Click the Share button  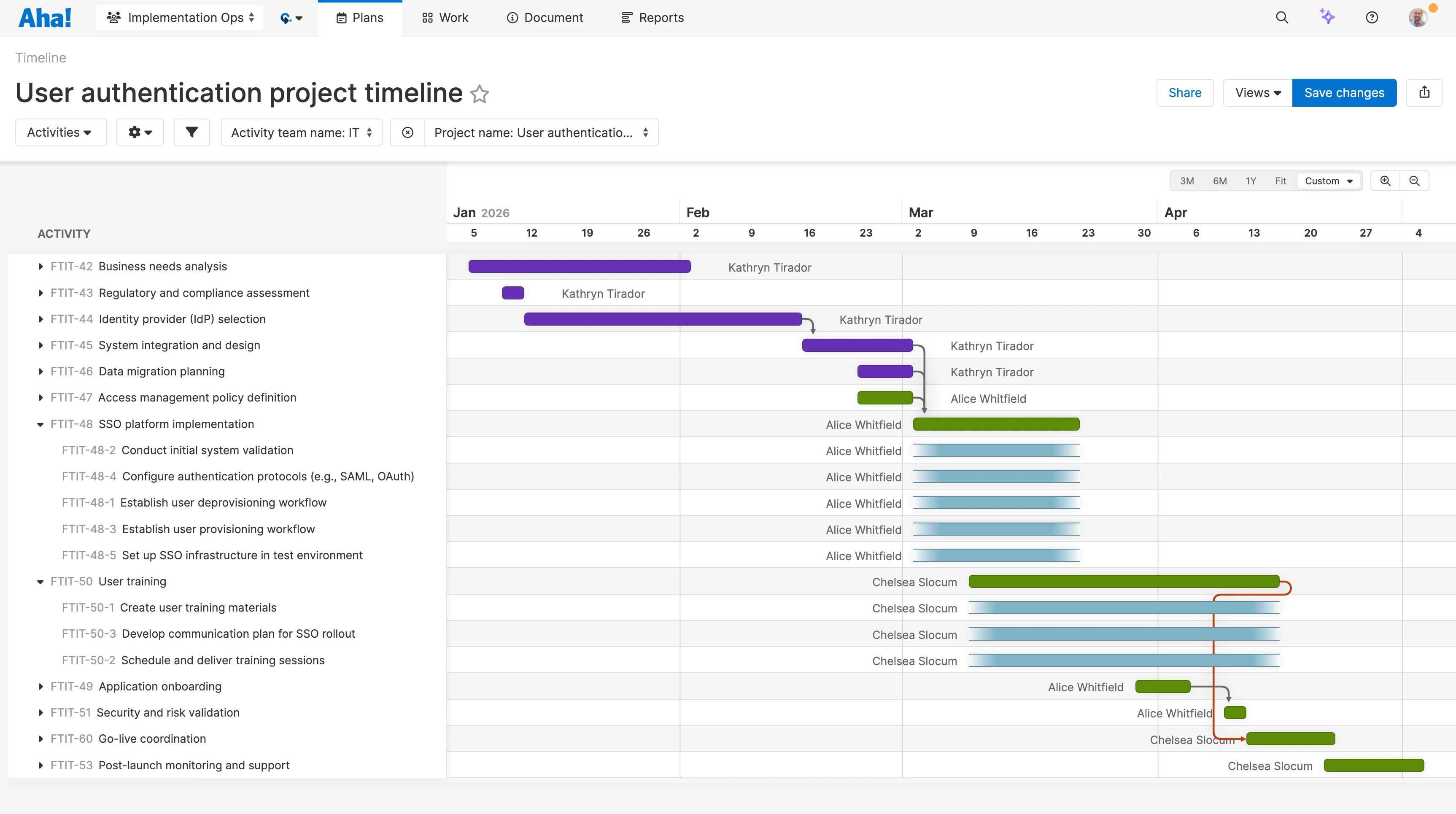click(x=1185, y=93)
